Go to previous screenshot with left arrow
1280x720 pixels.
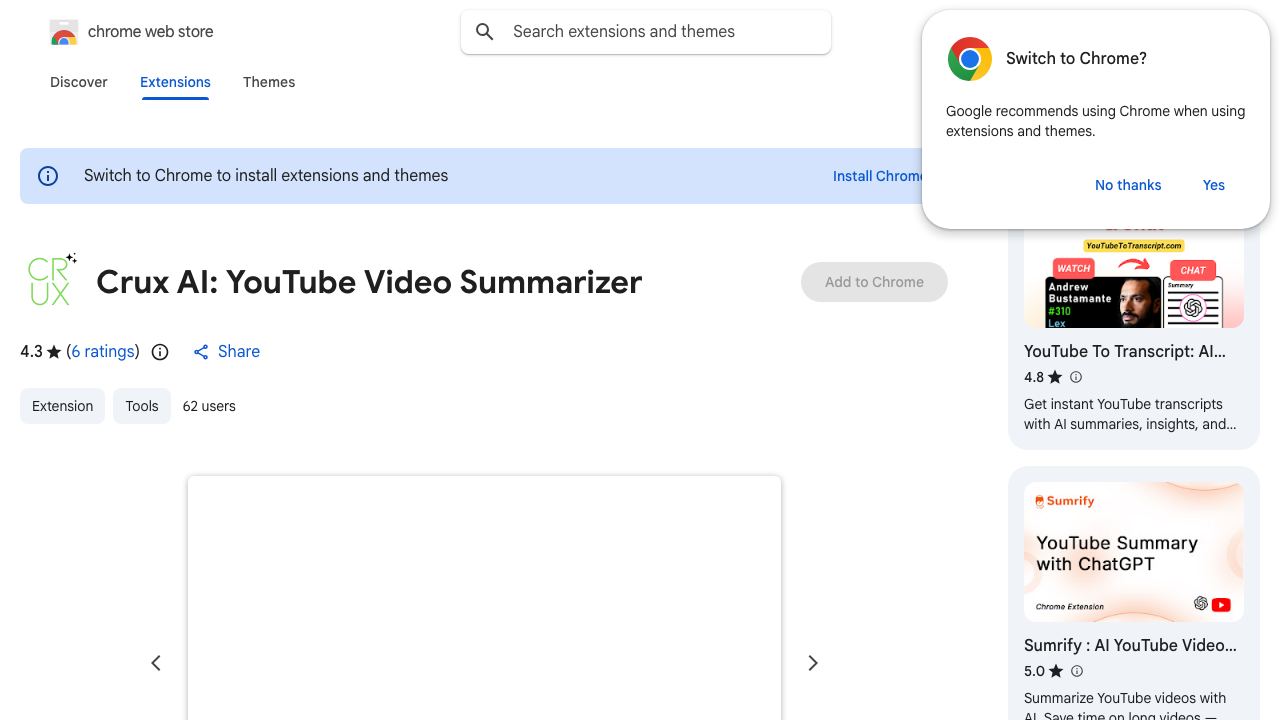tap(156, 663)
